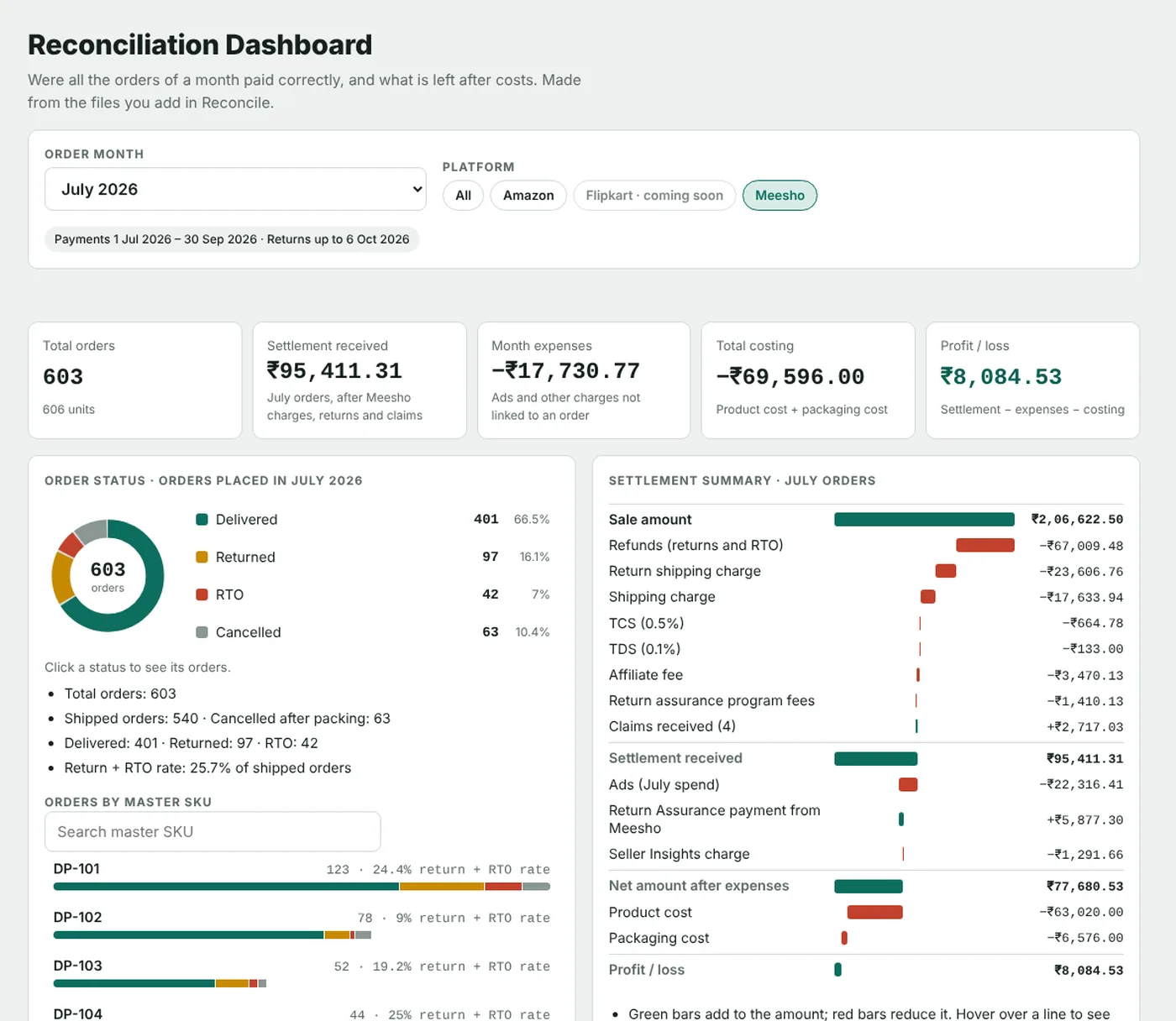Click the Packaging cost row
Image resolution: width=1176 pixels, height=1021 pixels.
pyautogui.click(x=866, y=938)
